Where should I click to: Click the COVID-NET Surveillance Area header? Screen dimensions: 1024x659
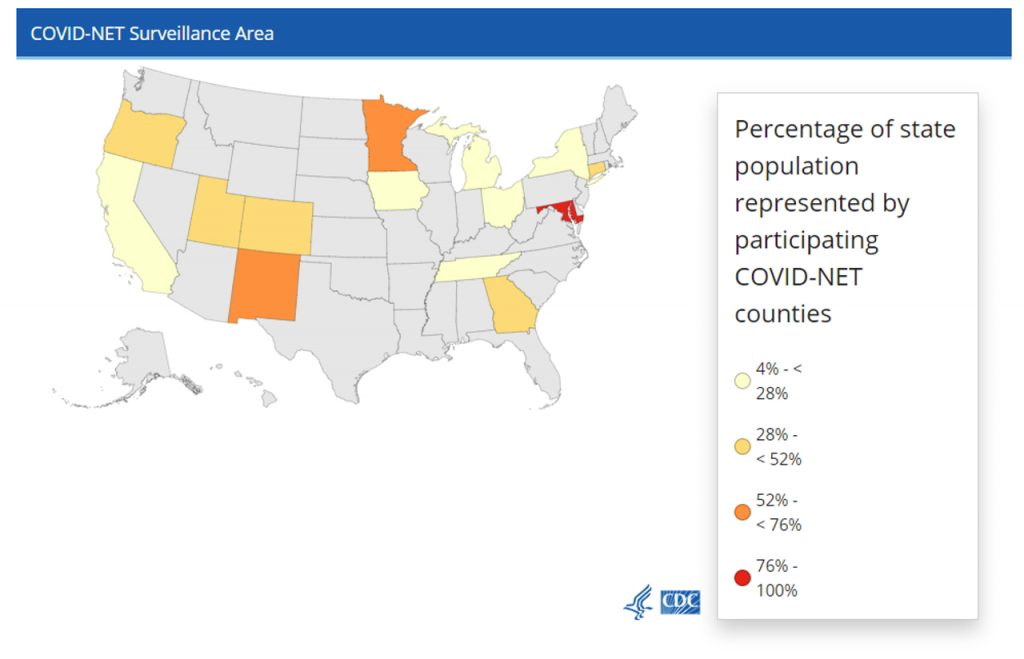click(x=152, y=33)
